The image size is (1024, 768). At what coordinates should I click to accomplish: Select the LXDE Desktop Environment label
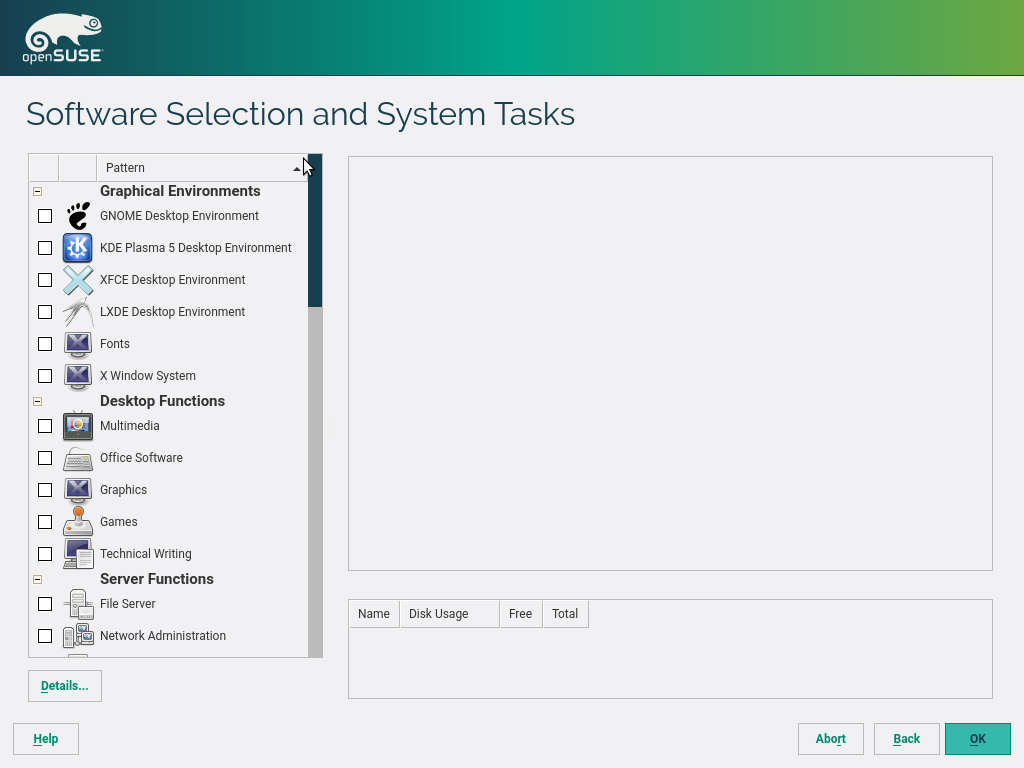[172, 312]
